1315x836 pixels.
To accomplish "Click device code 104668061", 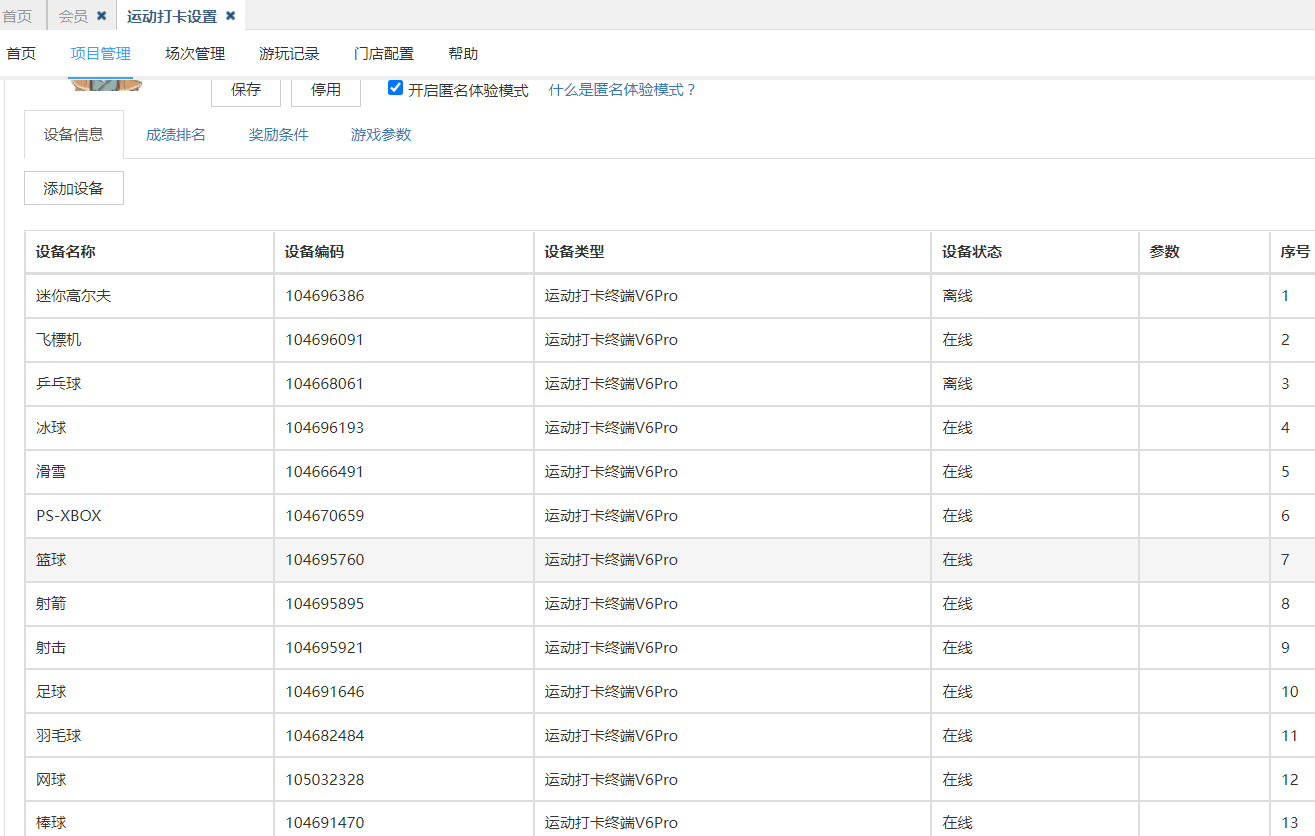I will [x=325, y=384].
